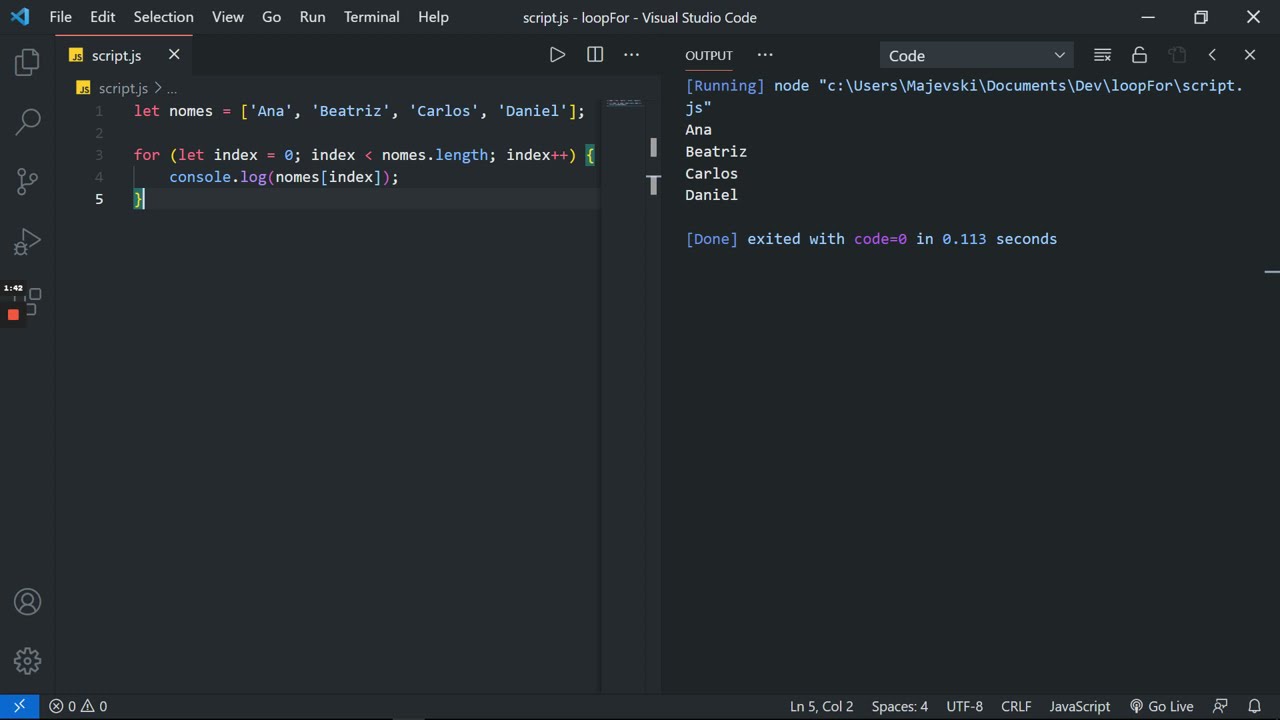Image resolution: width=1280 pixels, height=720 pixels.
Task: Open the Go menu
Action: pos(271,17)
